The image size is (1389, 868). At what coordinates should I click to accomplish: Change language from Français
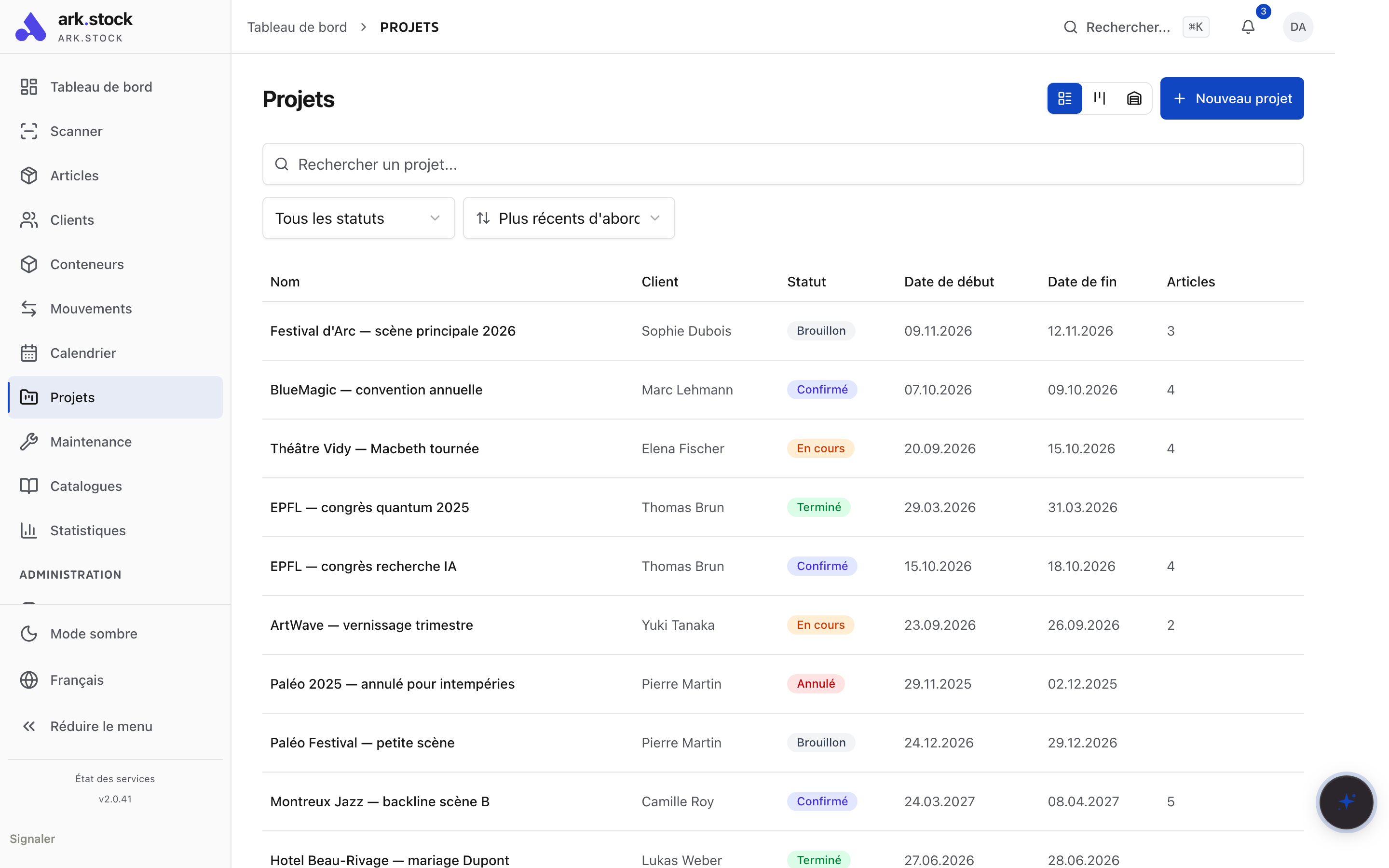tap(115, 680)
